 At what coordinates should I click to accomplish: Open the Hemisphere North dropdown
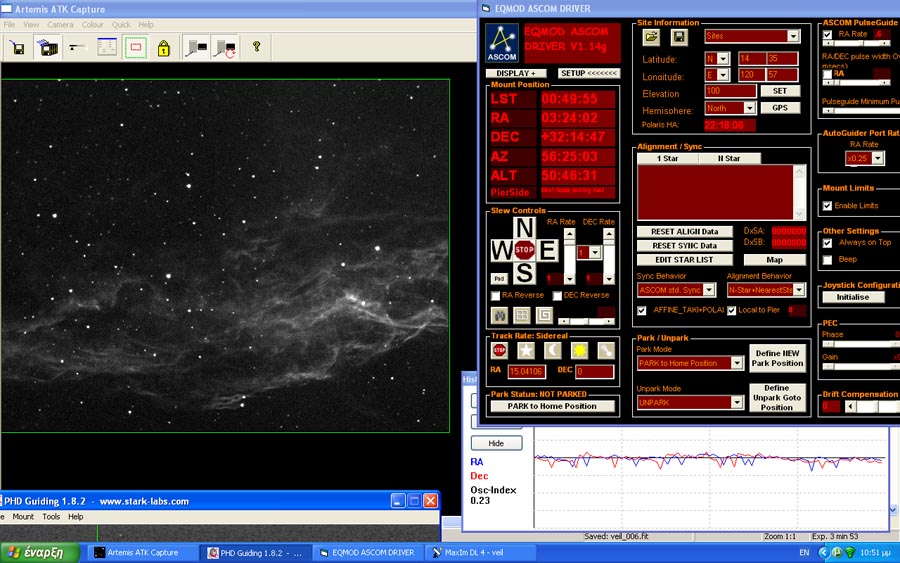tap(749, 108)
